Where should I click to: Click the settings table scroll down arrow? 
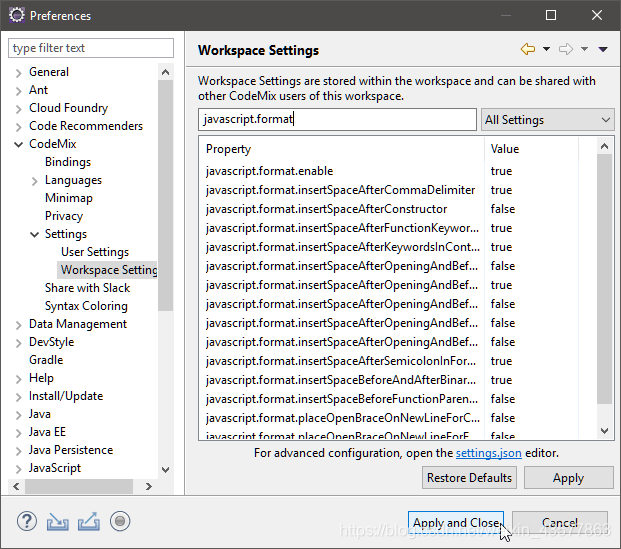(x=604, y=431)
